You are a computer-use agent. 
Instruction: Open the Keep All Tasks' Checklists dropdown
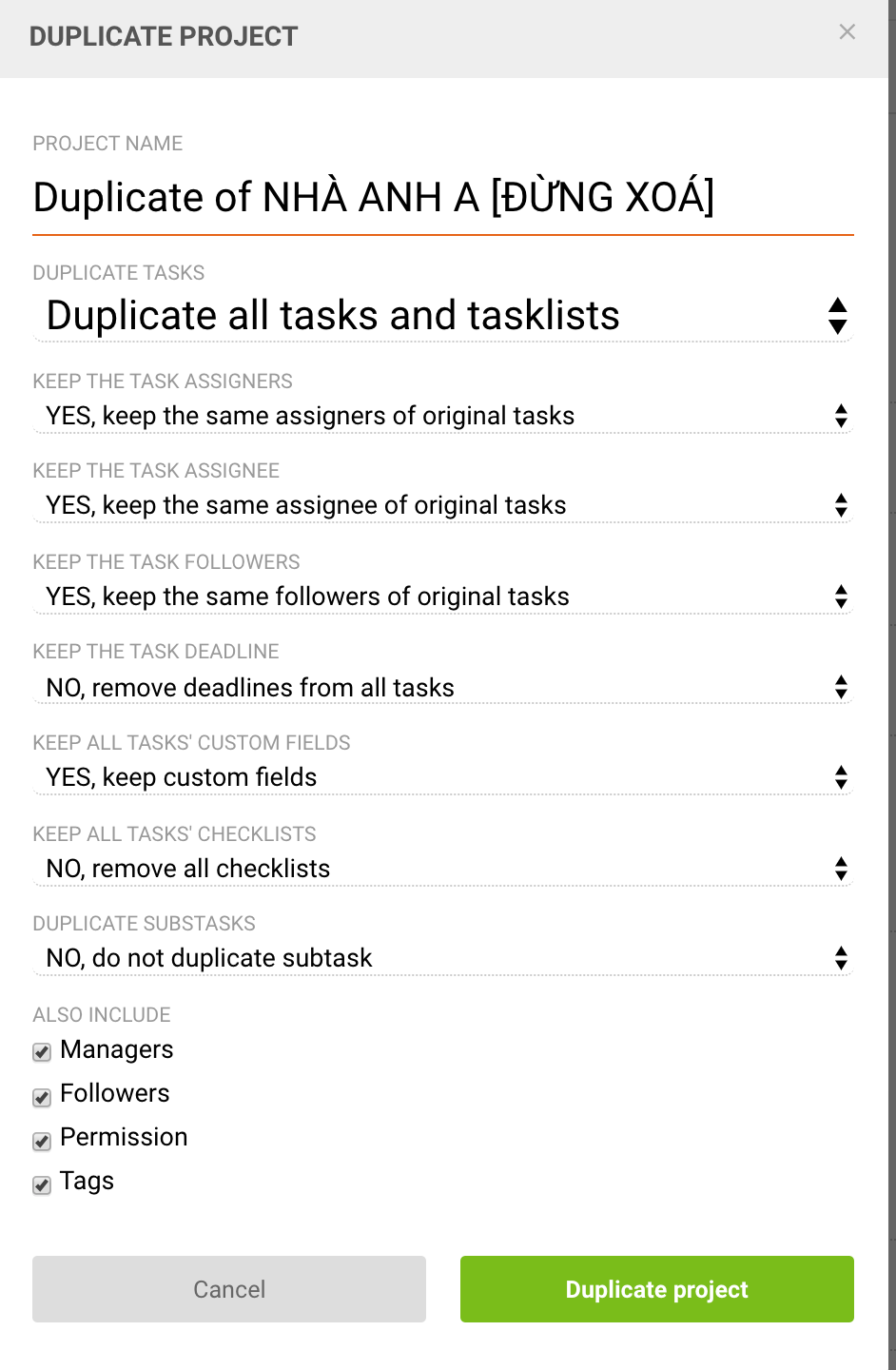click(443, 868)
